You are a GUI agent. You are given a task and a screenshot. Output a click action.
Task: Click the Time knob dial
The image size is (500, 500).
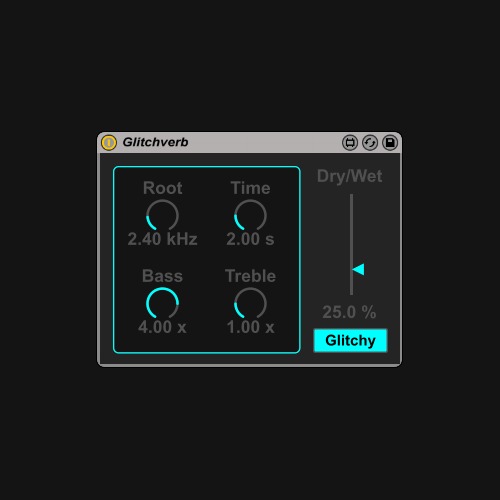(250, 215)
